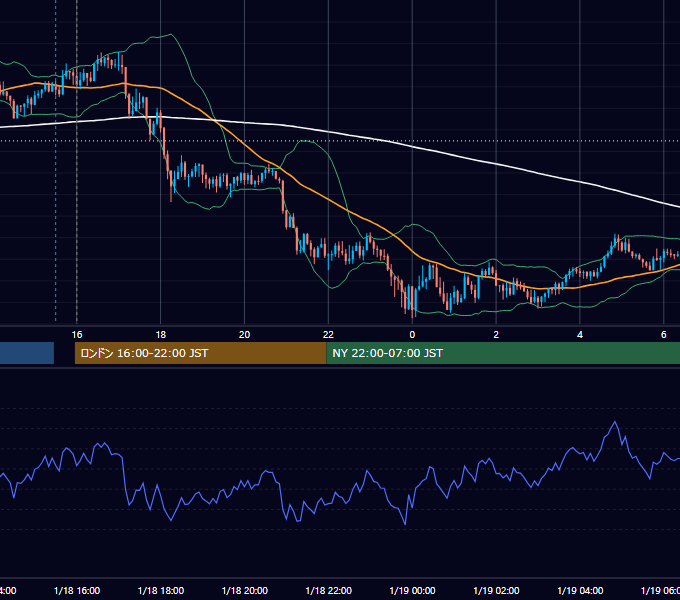
Task: Click the 1/18 18:00 date label
Action: 160,590
